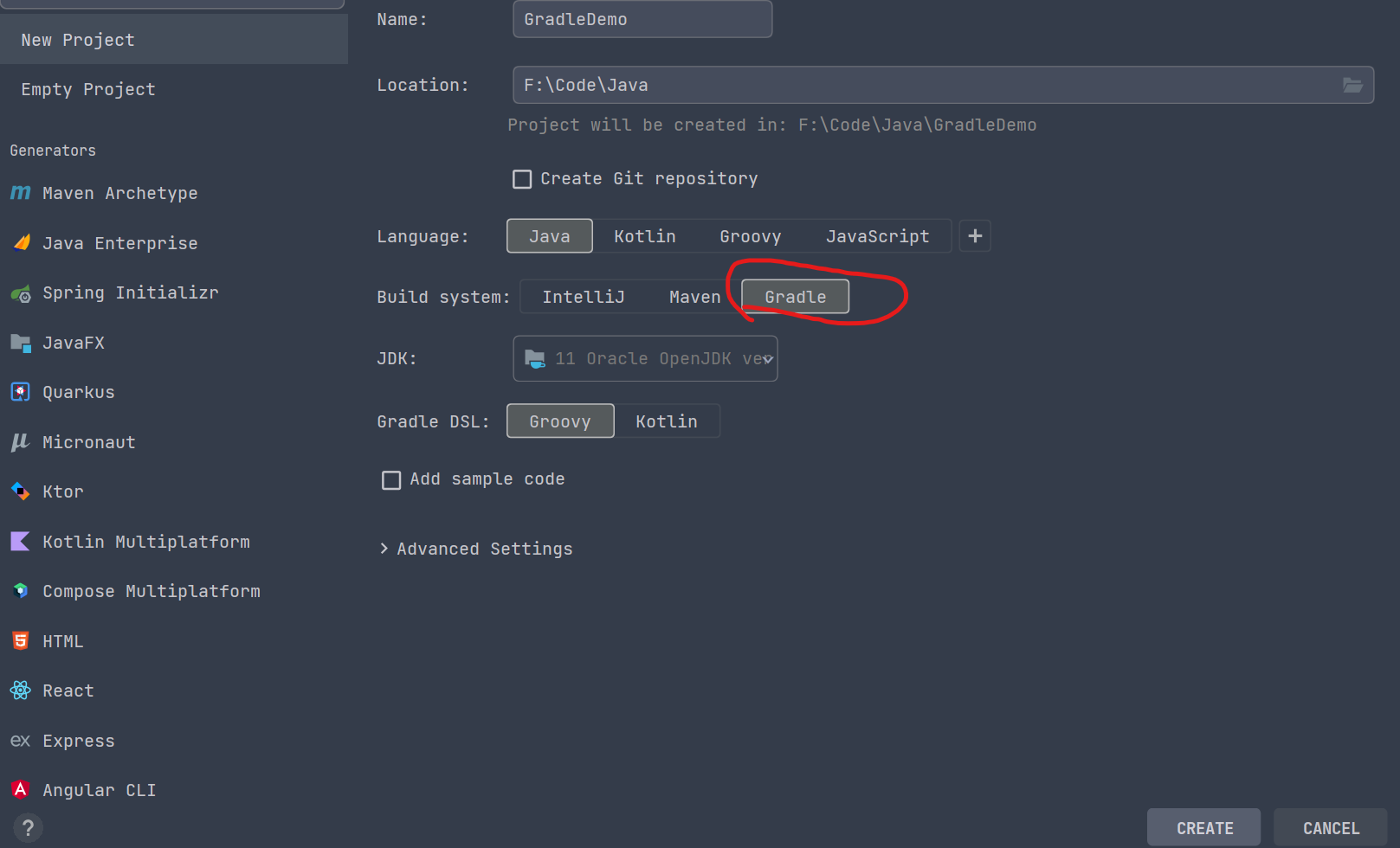Choose Gradle build system
1400x848 pixels.
point(796,297)
